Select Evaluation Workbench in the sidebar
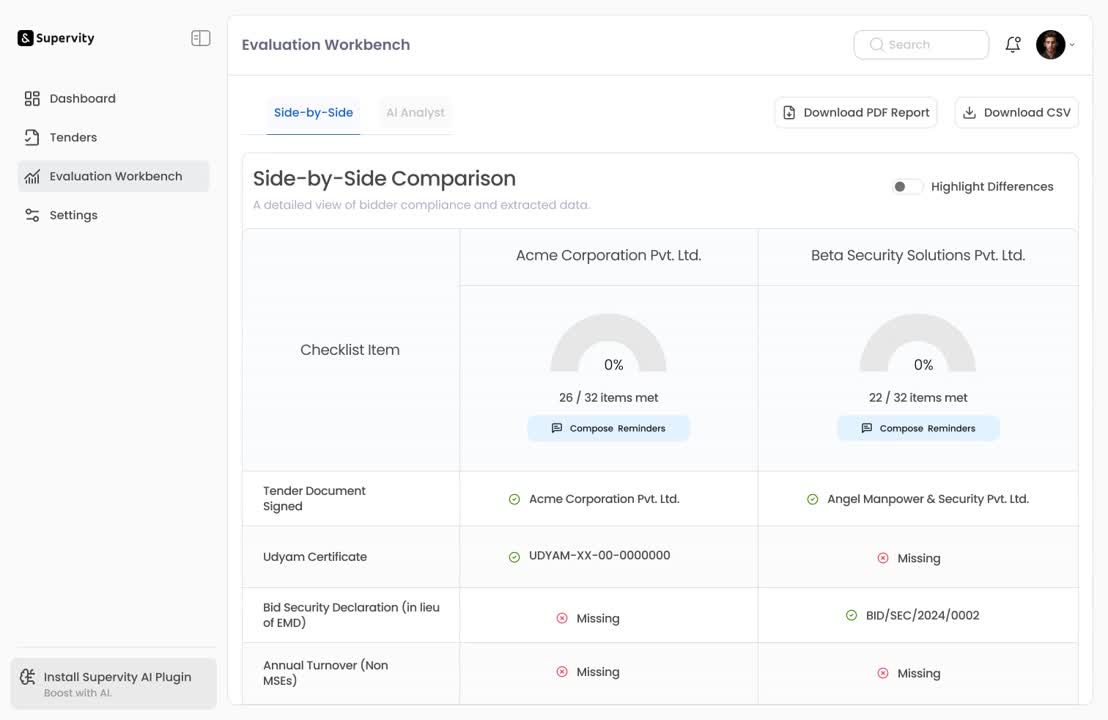The width and height of the screenshot is (1108, 720). [113, 177]
